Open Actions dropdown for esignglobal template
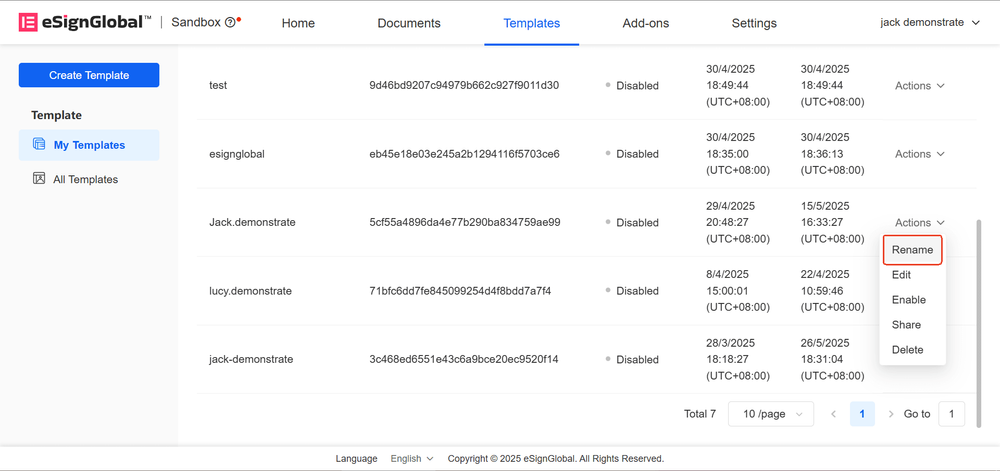1000x471 pixels. (919, 154)
